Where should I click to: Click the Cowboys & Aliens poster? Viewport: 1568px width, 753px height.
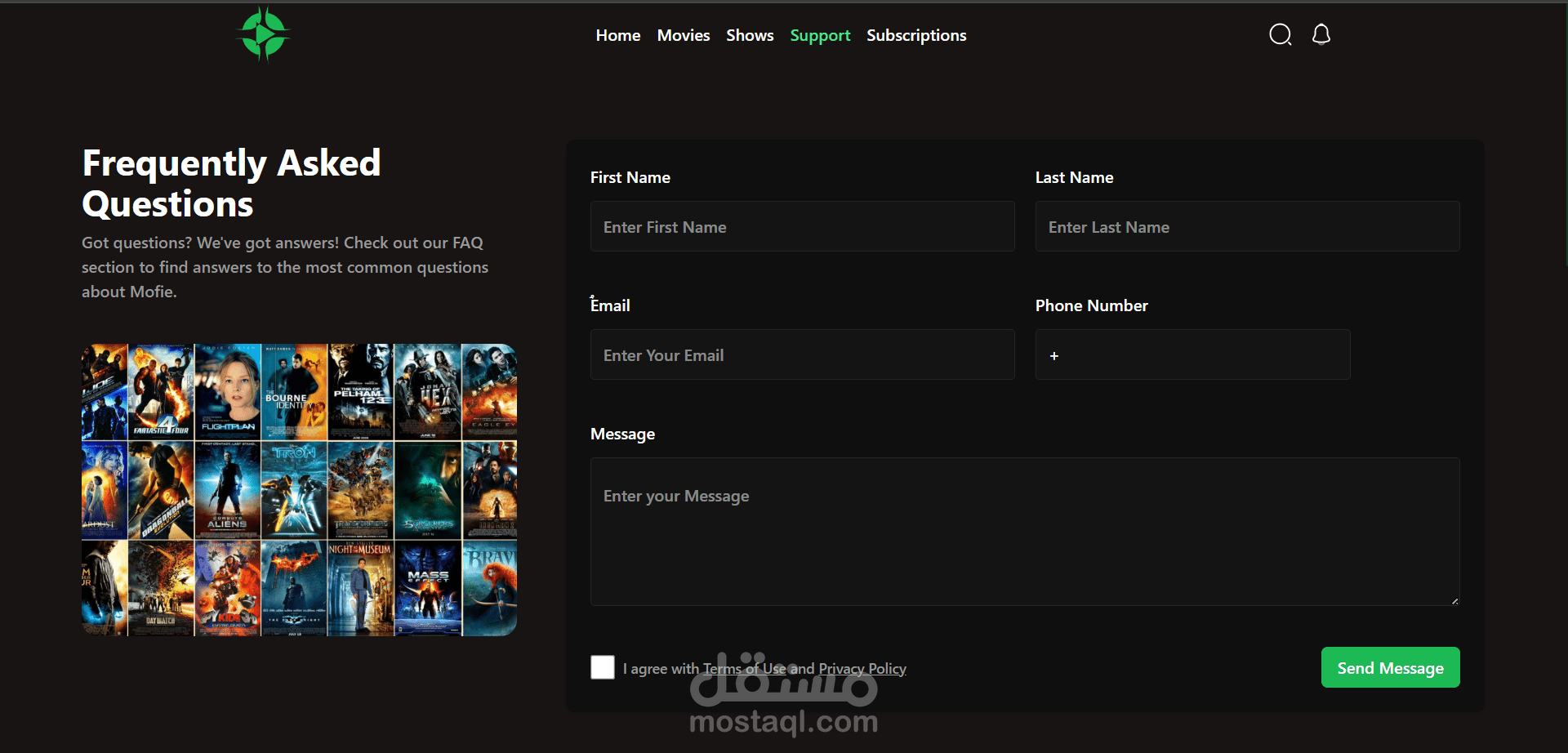pyautogui.click(x=228, y=491)
